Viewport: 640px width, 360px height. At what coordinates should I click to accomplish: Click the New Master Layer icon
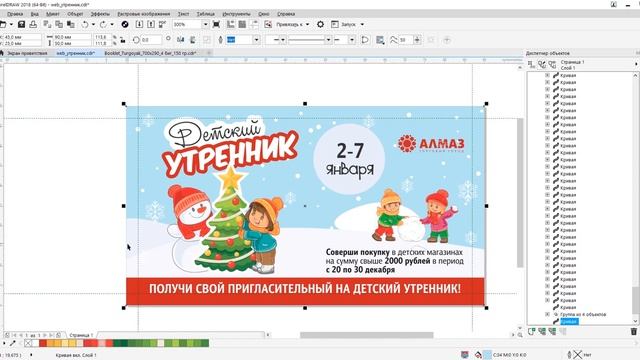pos(542,332)
